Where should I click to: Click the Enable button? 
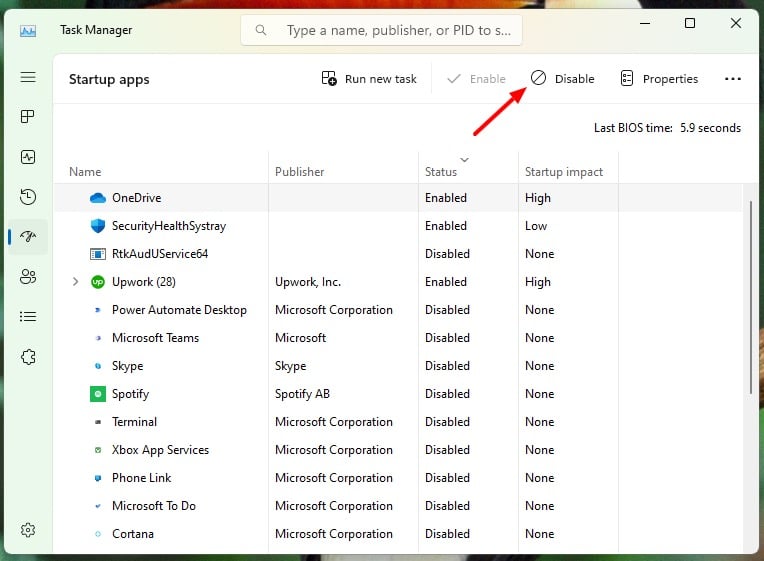click(x=476, y=79)
